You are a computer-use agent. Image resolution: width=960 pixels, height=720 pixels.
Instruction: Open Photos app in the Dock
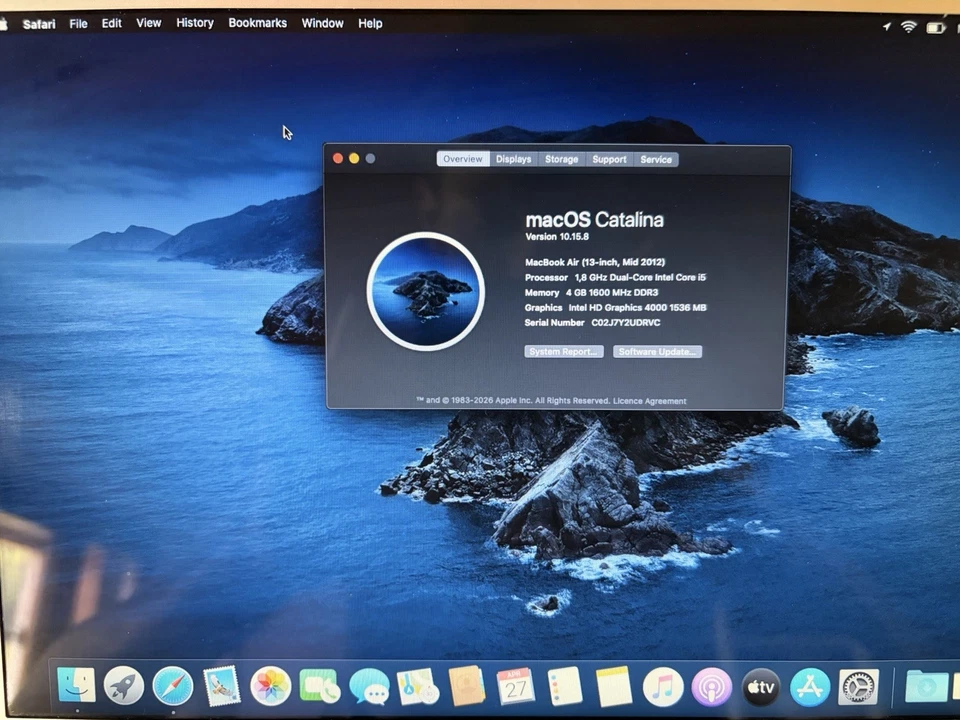[271, 686]
